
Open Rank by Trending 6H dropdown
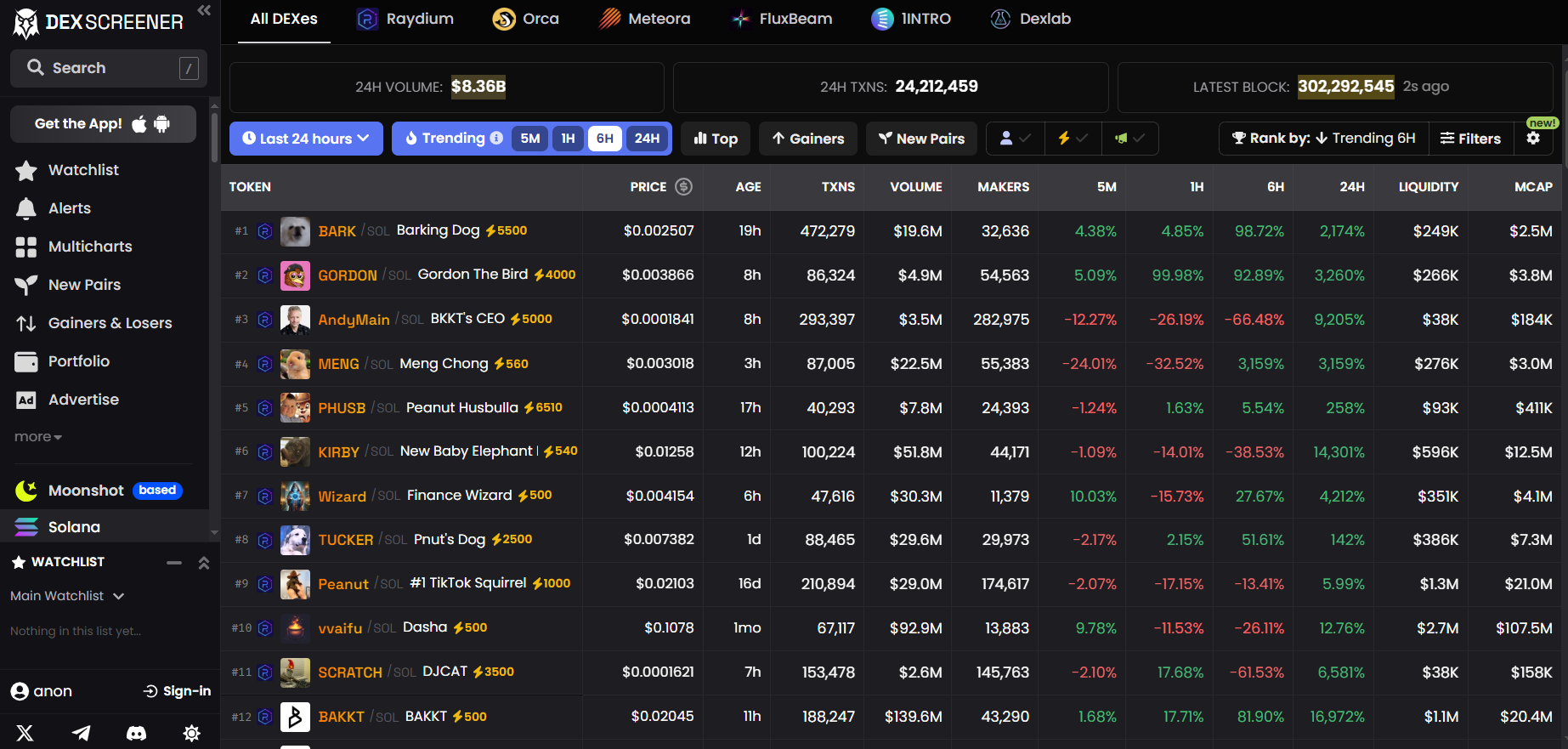pyautogui.click(x=1323, y=138)
